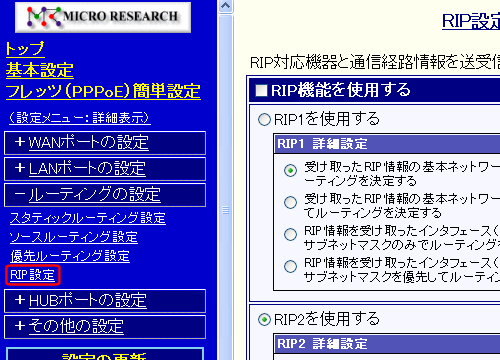Screen dimensions: 500x360
Task: Choose the fourth RIP1 subnet-mask priority radio option
Action: tap(290, 266)
